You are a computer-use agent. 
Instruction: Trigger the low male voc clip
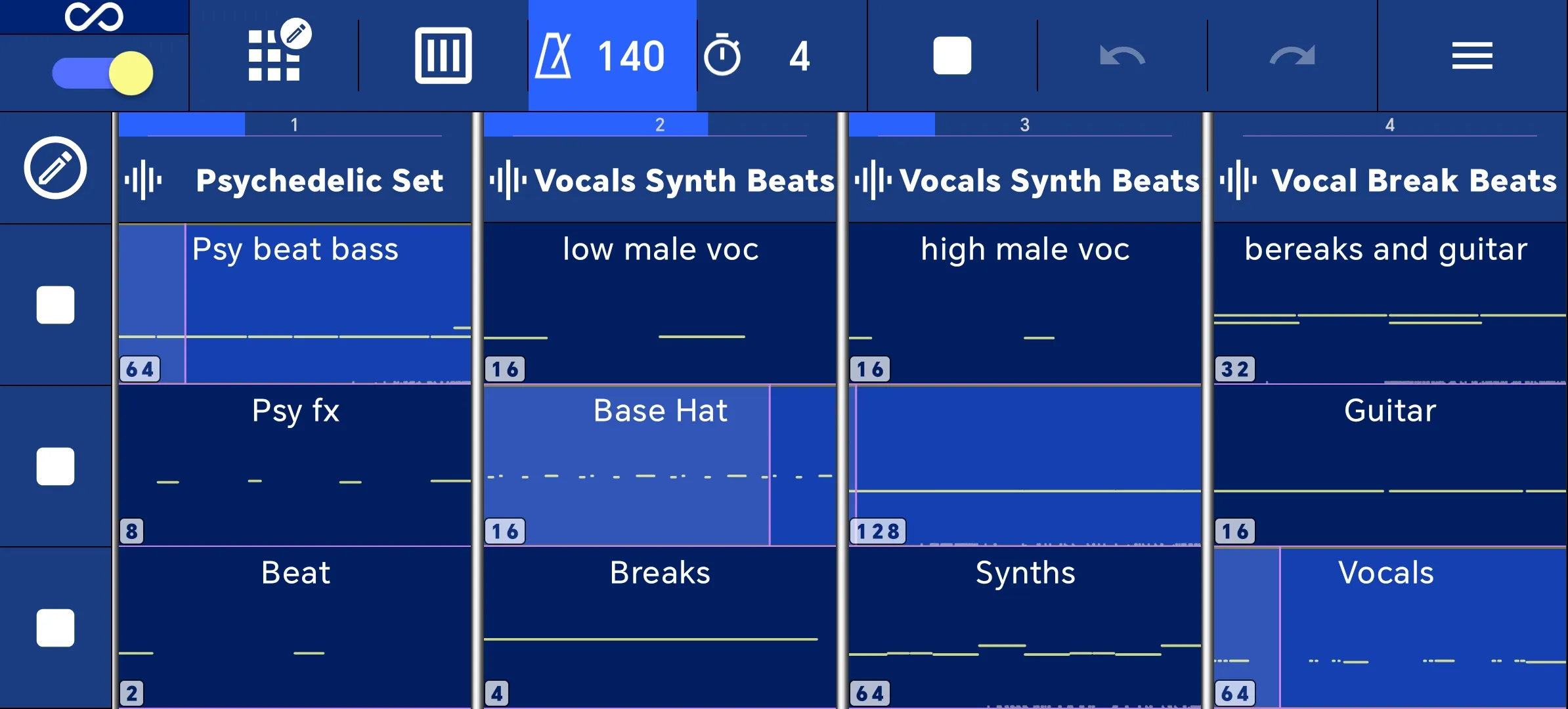(x=659, y=304)
